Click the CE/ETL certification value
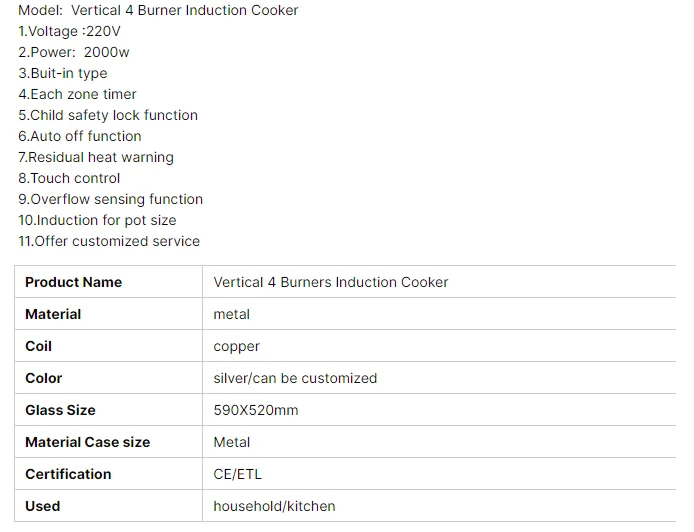 [x=238, y=474]
